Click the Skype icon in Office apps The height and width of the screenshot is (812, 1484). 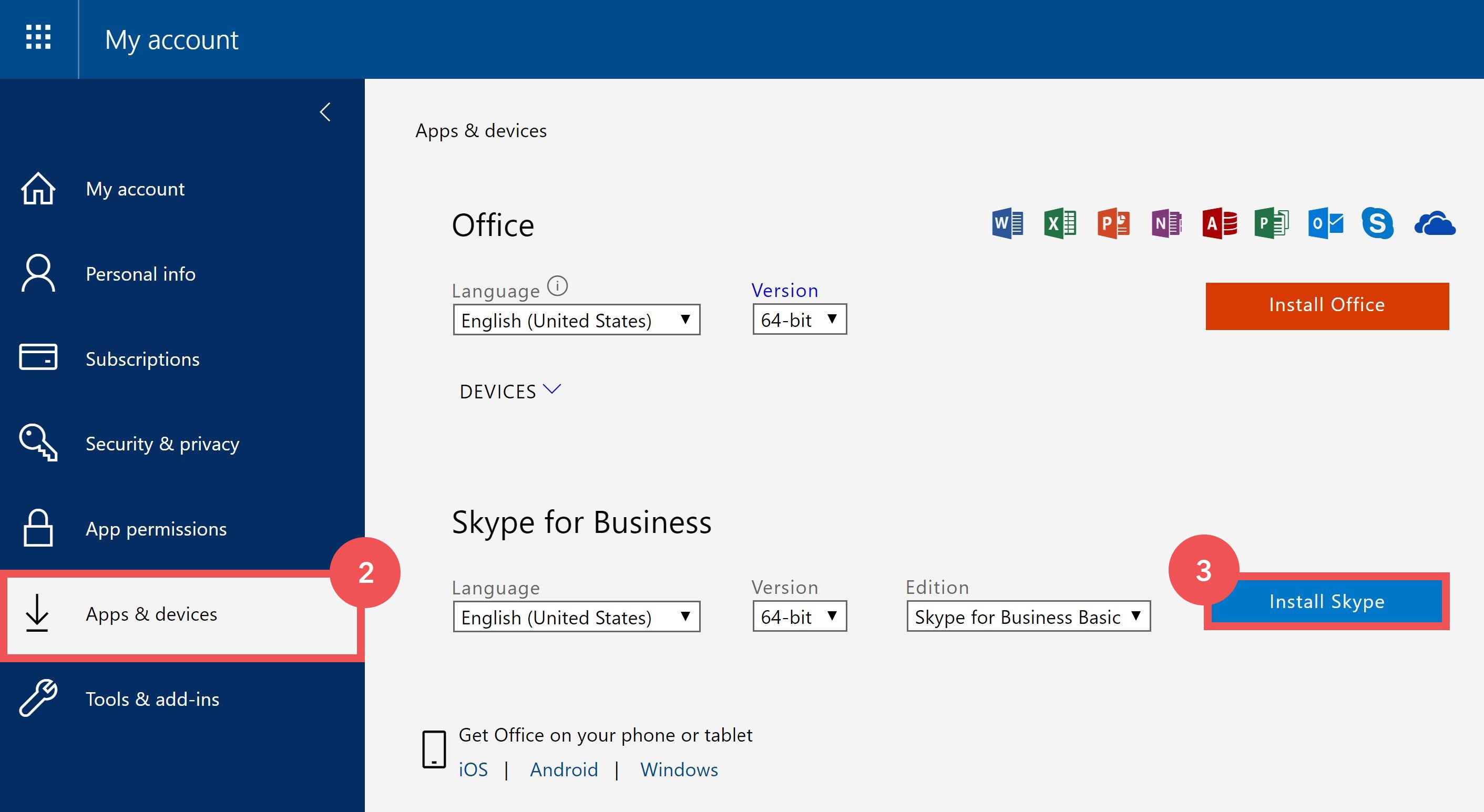point(1377,223)
